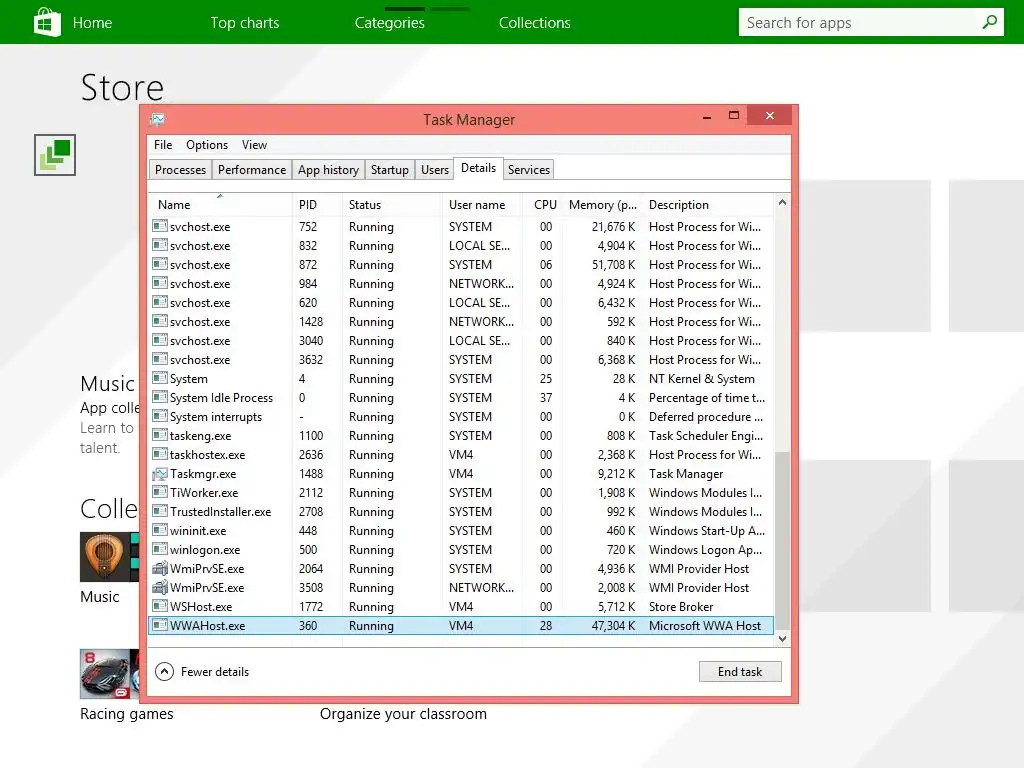Screen dimensions: 1024x768
Task: Click the TrustedInstaller.exe process icon
Action: click(x=159, y=511)
